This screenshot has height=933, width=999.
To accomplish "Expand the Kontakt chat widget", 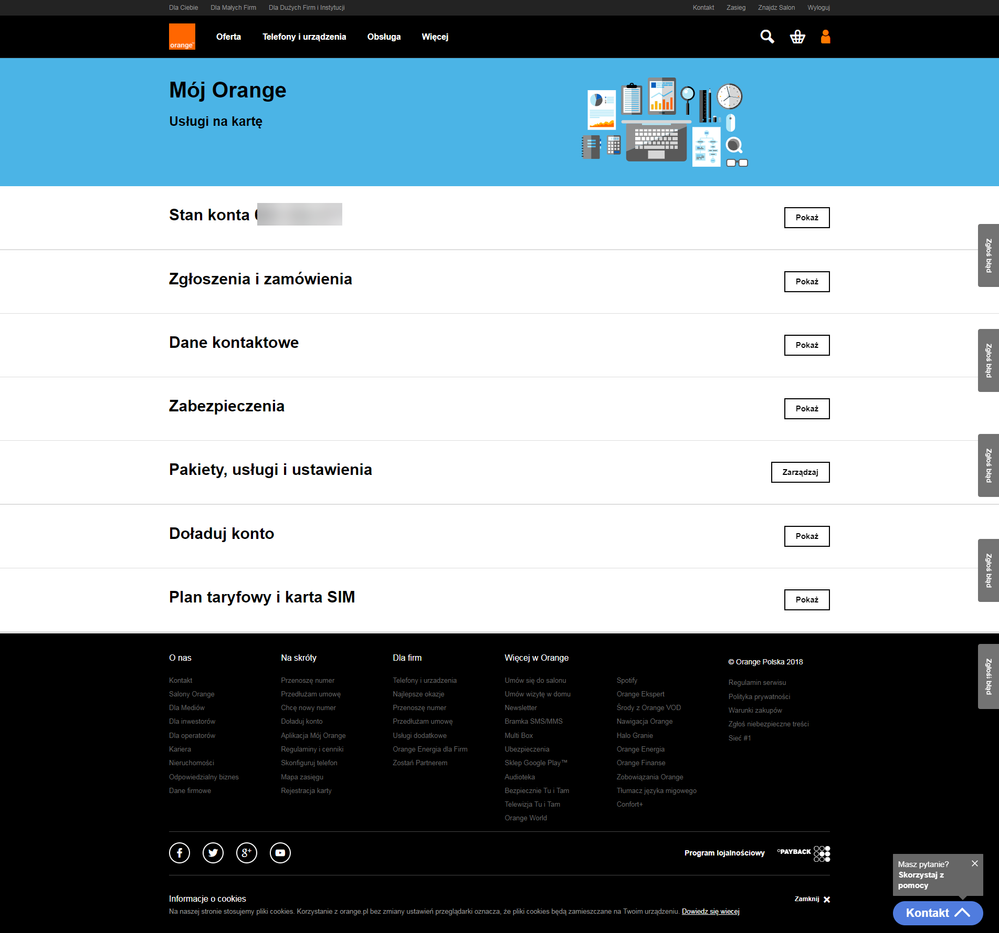I will click(x=937, y=913).
